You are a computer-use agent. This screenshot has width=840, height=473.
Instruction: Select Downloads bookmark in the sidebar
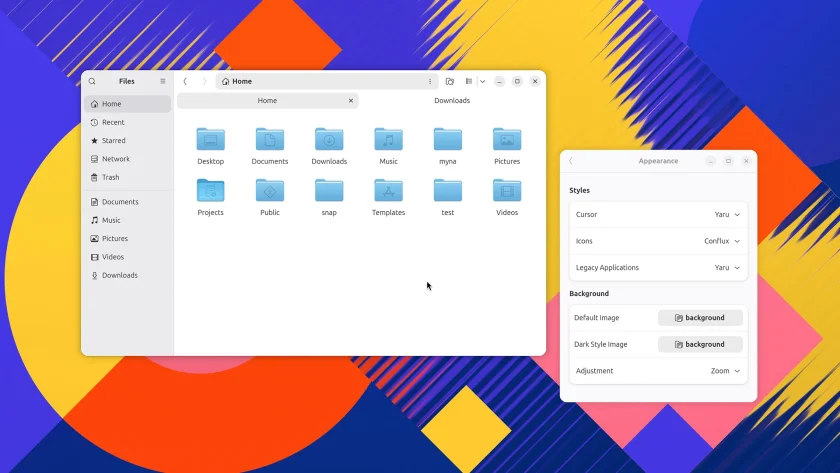[x=128, y=275]
